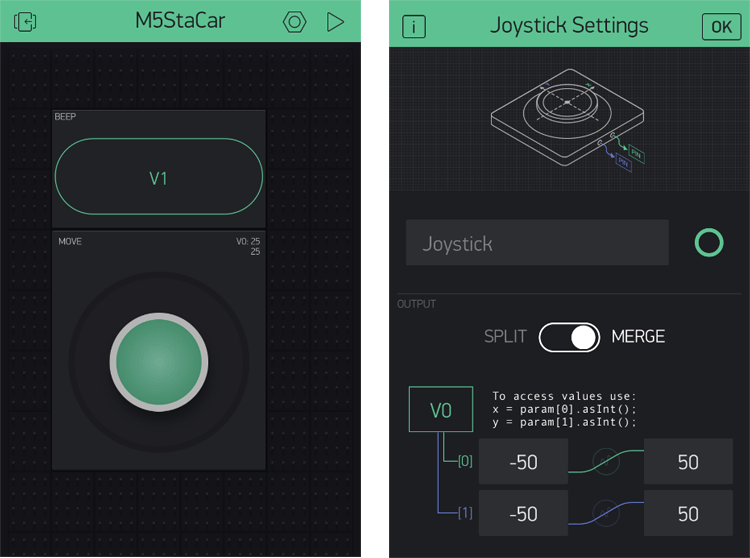This screenshot has height=558, width=750.
Task: Choose the MERGE output label
Action: (638, 337)
